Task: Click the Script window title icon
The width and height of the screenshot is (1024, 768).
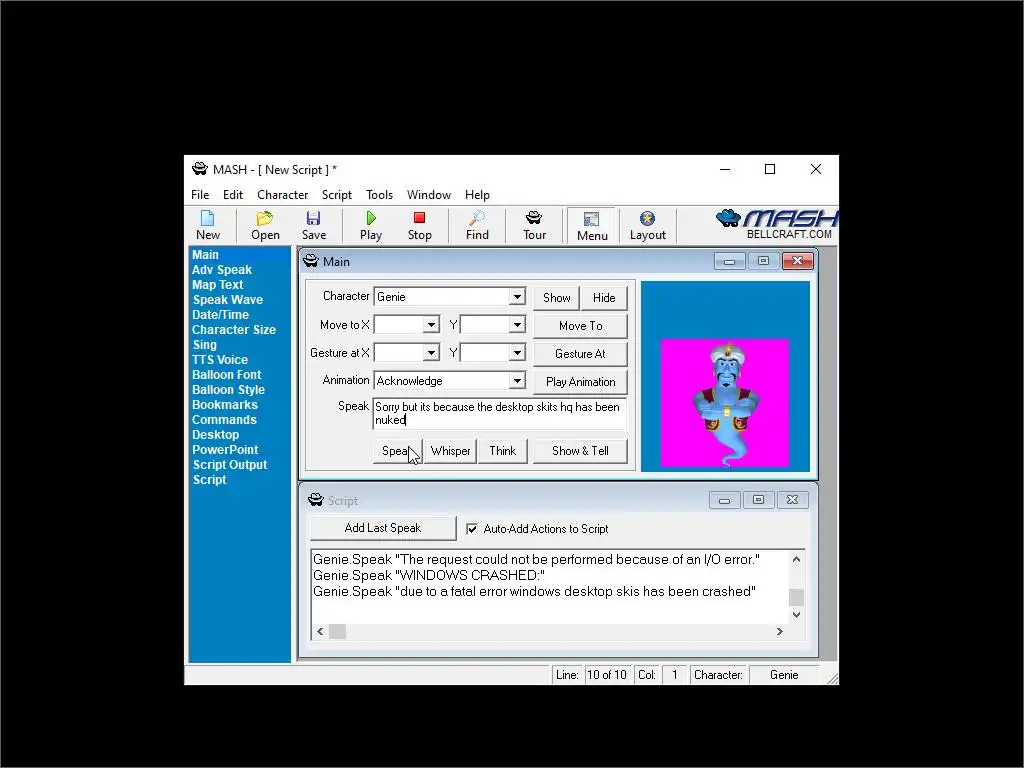Action: [x=315, y=500]
